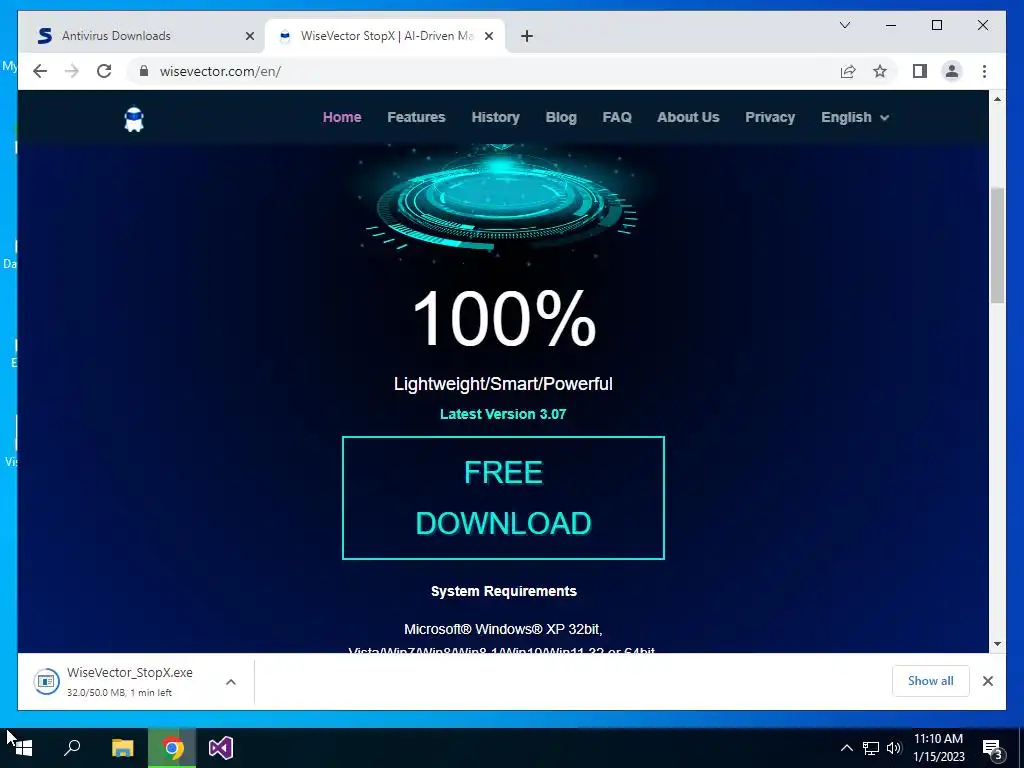Expand the English language dropdown
The height and width of the screenshot is (768, 1024).
click(855, 117)
